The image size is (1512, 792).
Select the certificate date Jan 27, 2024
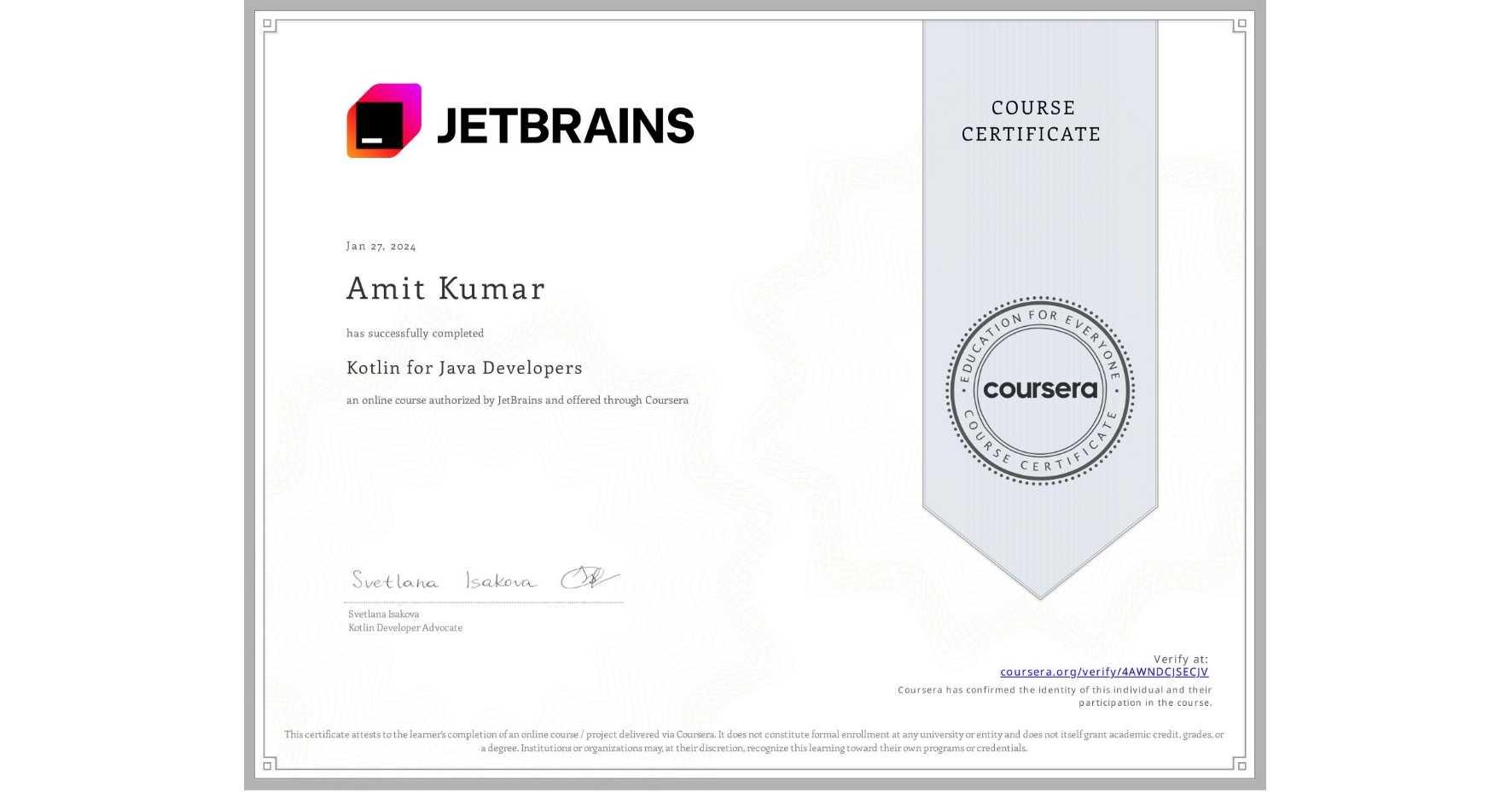pos(381,246)
